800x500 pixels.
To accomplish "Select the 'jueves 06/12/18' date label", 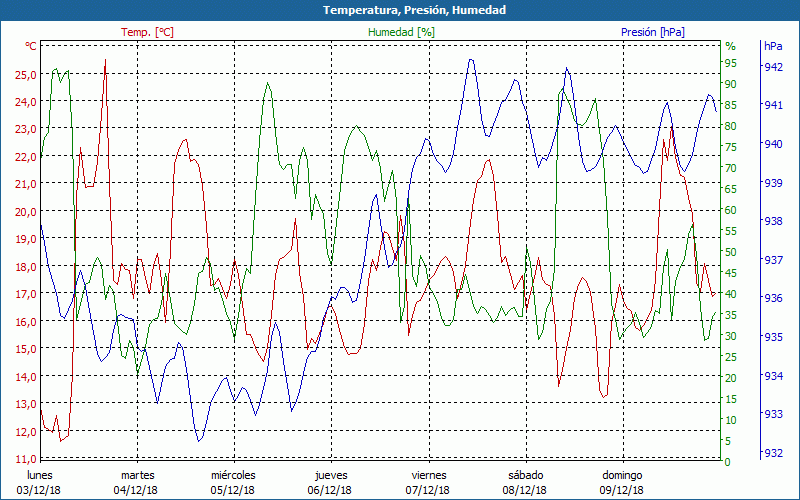I will point(330,483).
